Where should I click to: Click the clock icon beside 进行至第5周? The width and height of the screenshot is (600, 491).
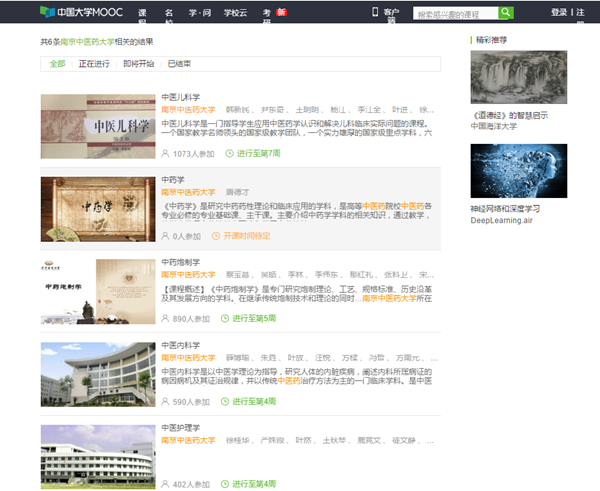click(225, 319)
